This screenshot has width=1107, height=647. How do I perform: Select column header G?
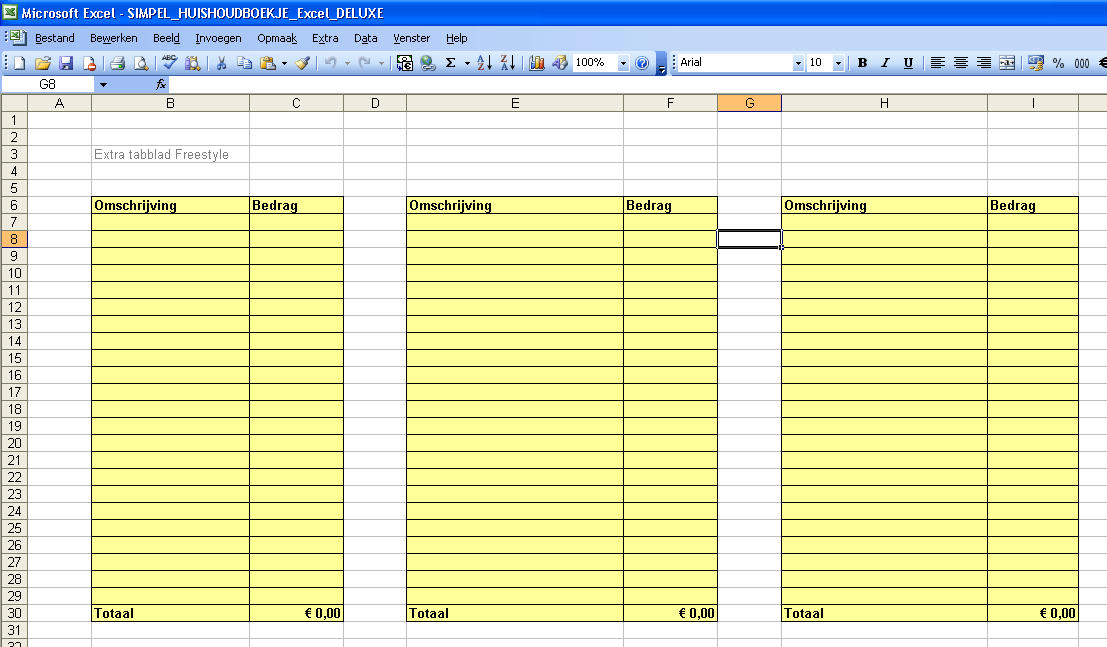point(749,103)
